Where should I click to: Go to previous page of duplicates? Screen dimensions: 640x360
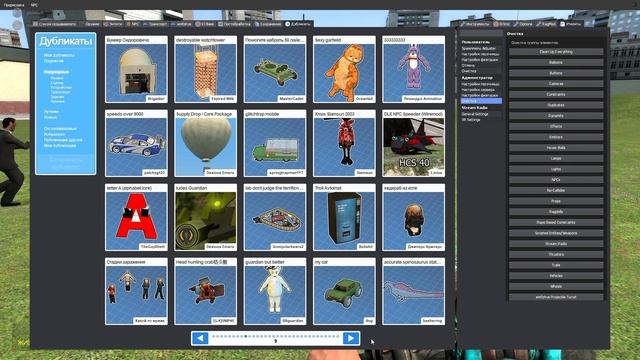[200, 338]
